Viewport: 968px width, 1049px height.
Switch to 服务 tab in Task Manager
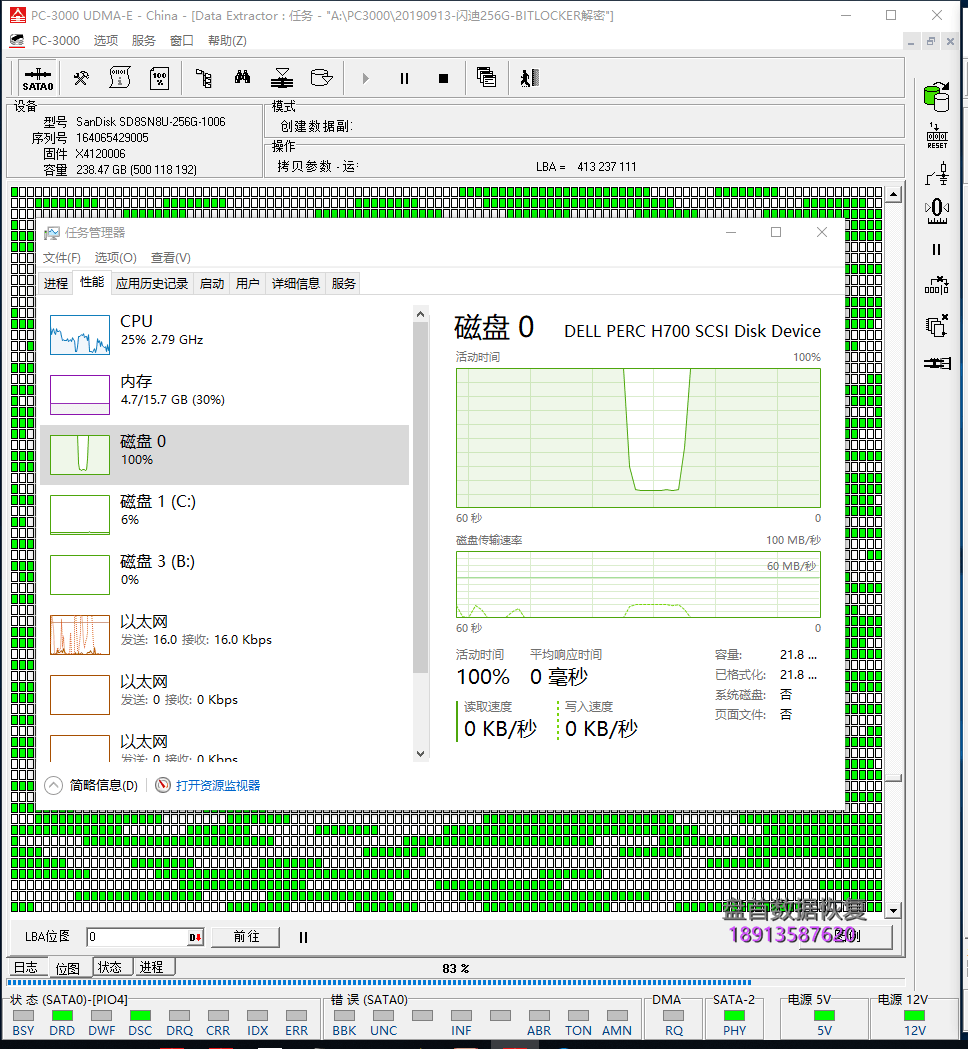[x=344, y=284]
